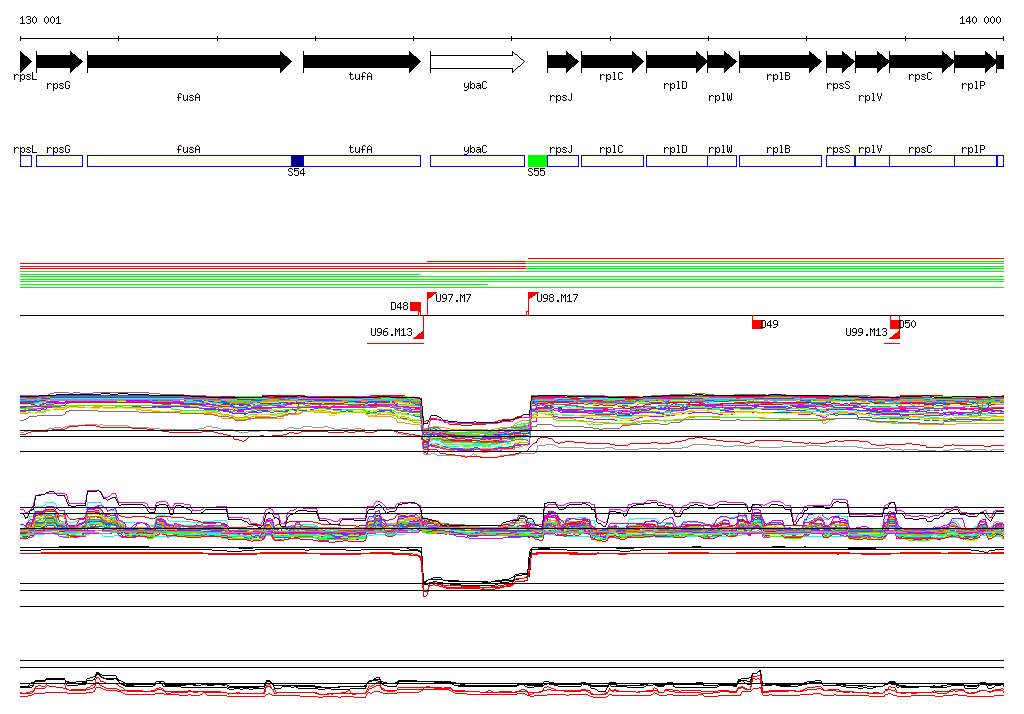Click the D48 red square marker
The height and width of the screenshot is (714, 1024).
[415, 306]
